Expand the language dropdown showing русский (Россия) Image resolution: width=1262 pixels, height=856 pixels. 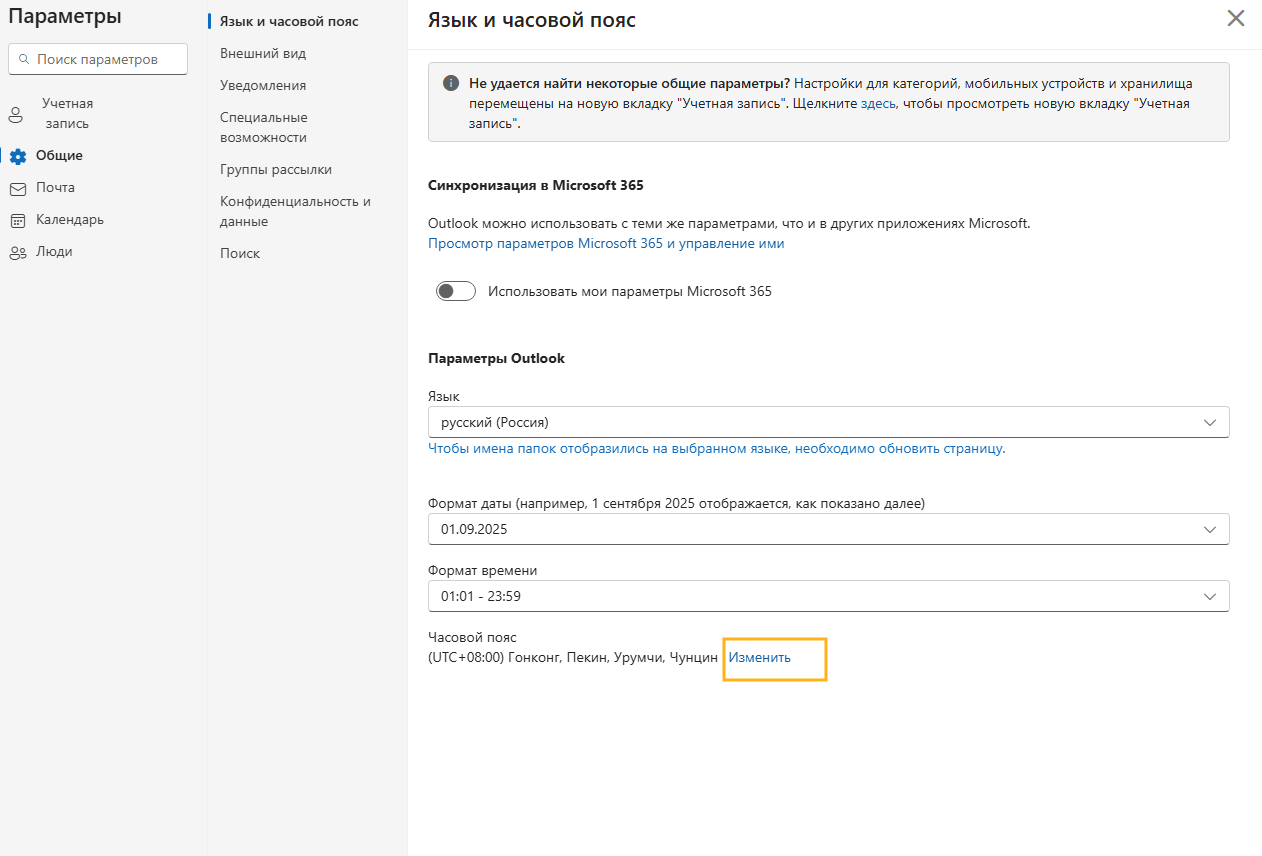click(828, 422)
